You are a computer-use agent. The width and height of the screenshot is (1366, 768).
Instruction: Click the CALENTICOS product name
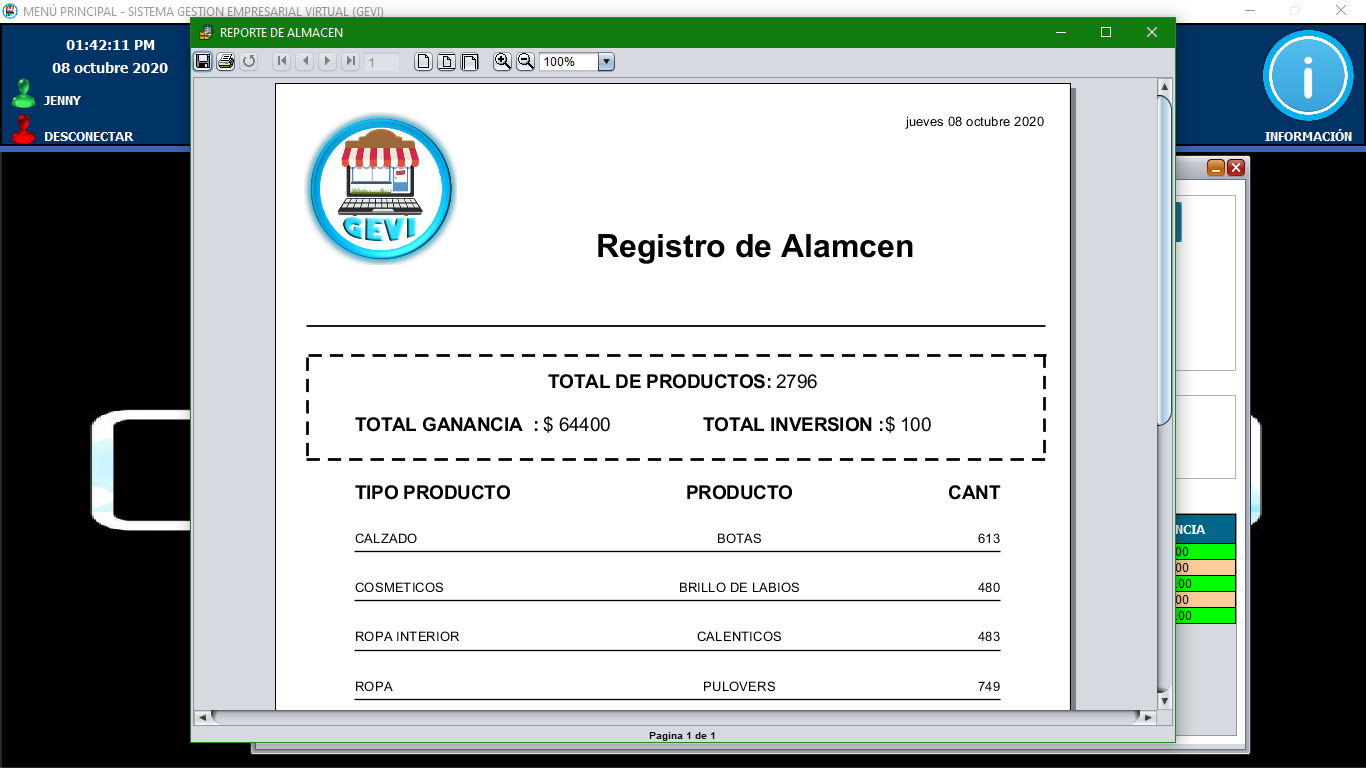(739, 637)
